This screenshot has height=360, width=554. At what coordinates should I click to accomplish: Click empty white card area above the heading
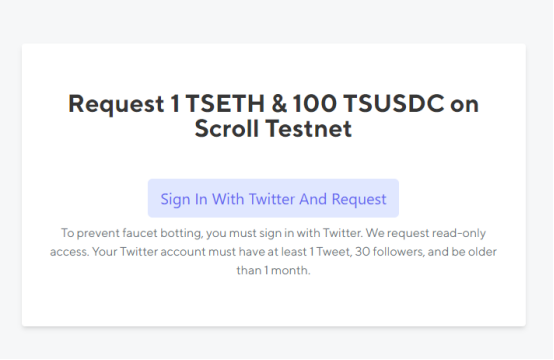[x=273, y=66]
